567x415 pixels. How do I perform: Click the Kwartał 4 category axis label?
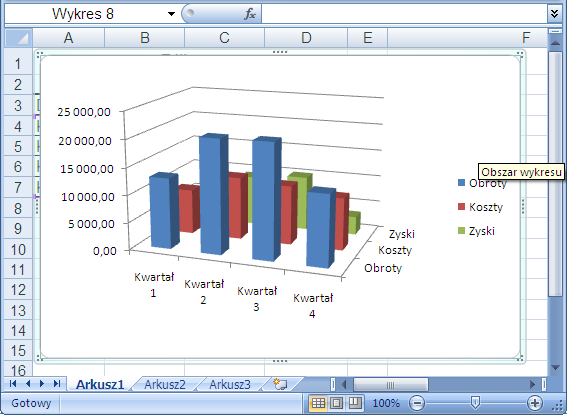click(x=313, y=306)
